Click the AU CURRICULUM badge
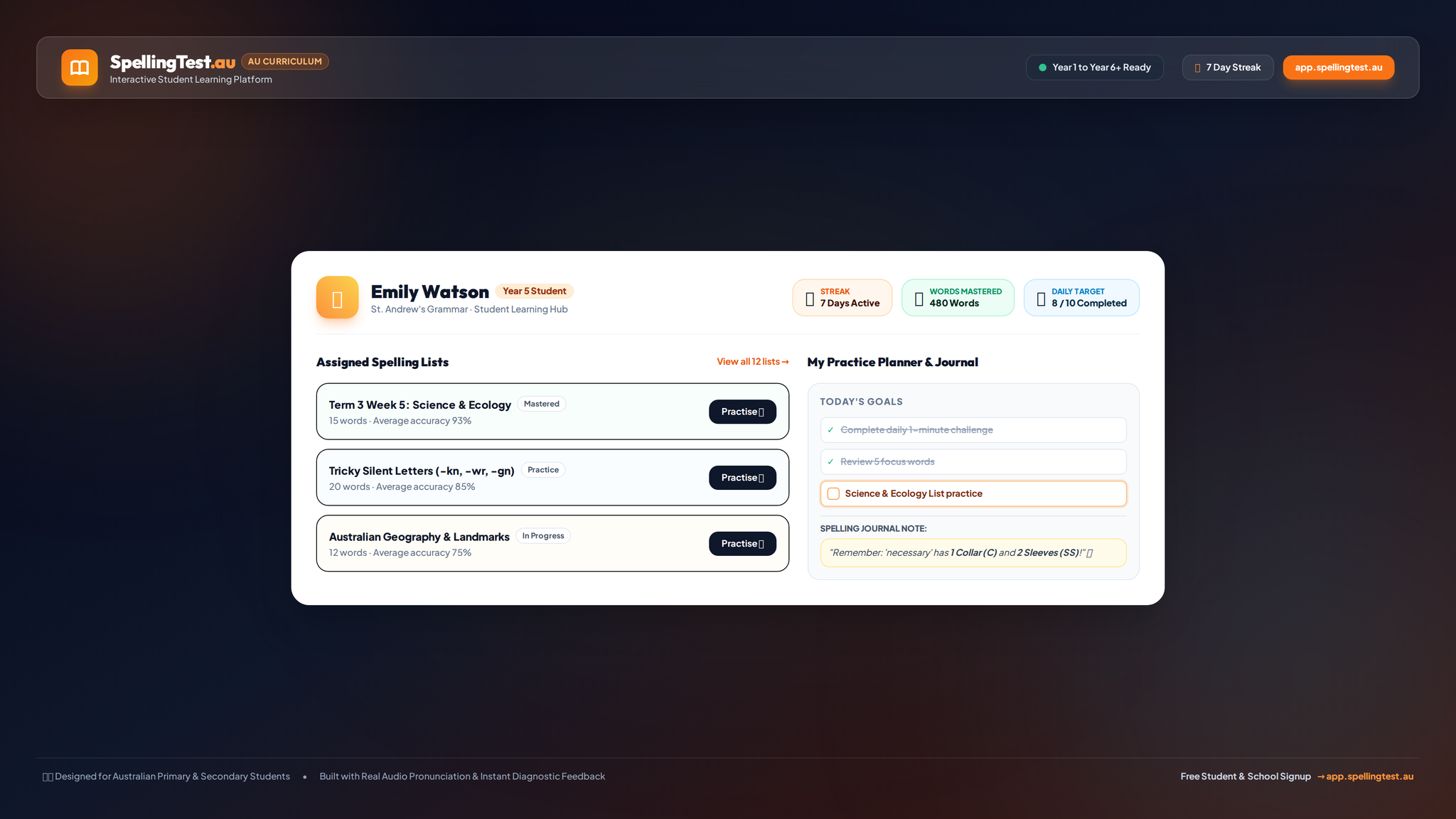 coord(285,61)
